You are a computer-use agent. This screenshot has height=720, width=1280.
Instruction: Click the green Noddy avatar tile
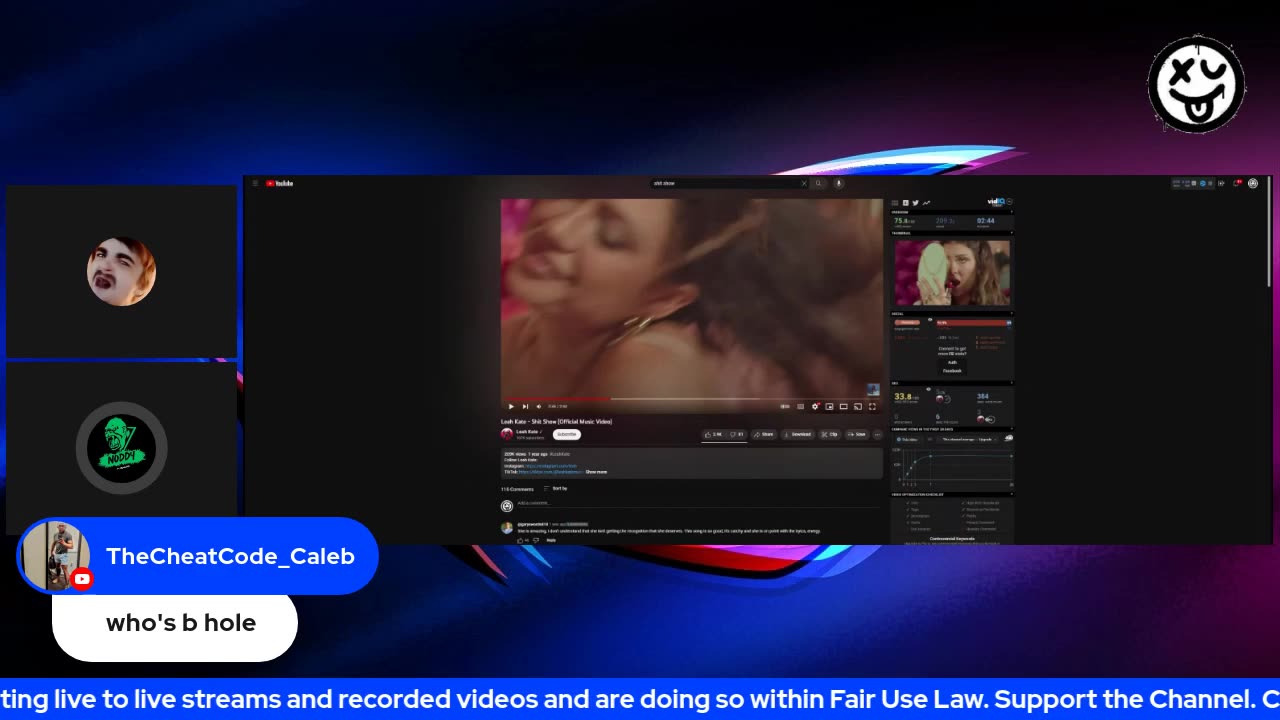[122, 448]
